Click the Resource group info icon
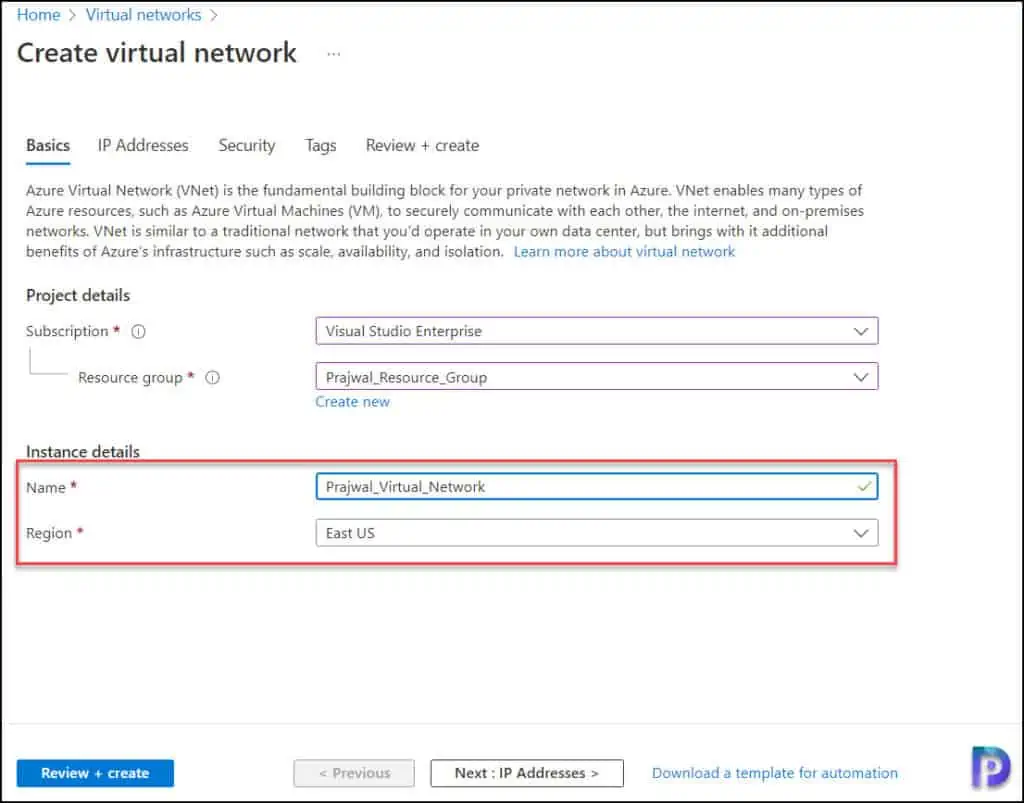Viewport: 1024px width, 803px height. coord(212,377)
